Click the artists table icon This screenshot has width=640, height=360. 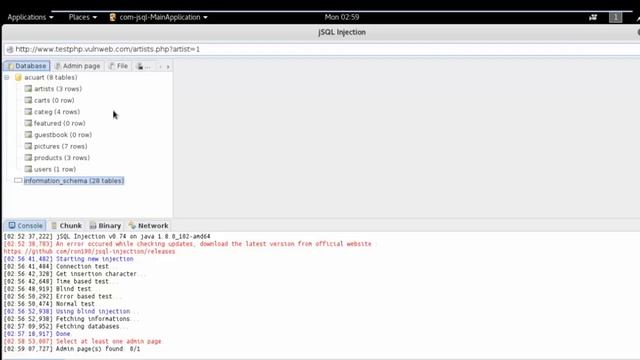coord(28,89)
